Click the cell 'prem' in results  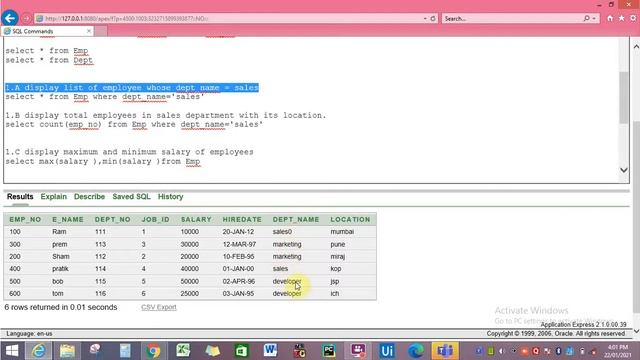(60, 244)
